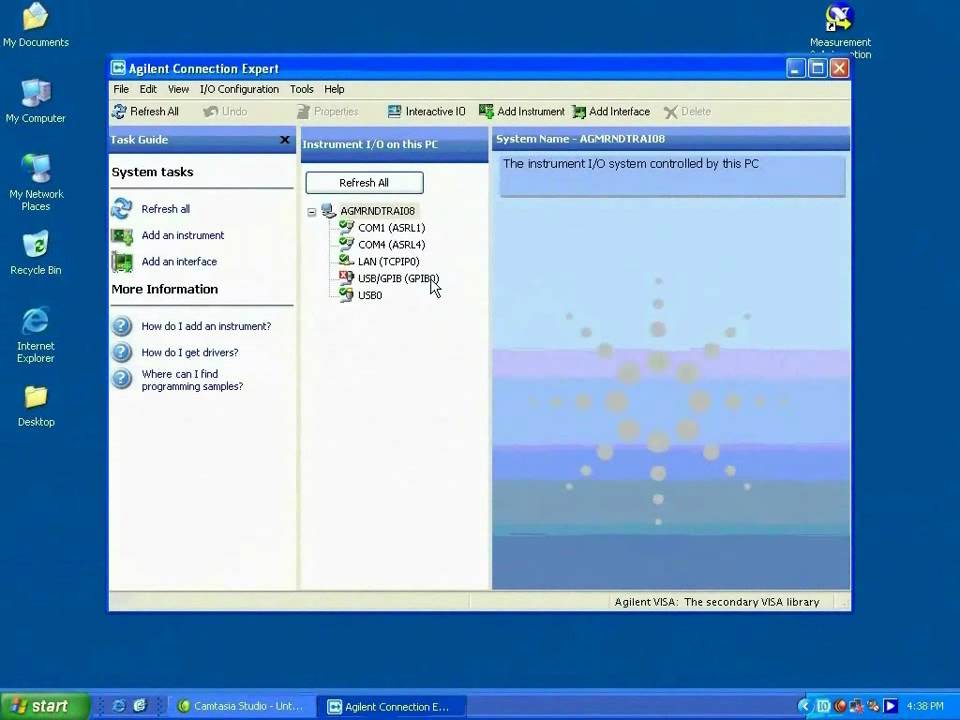This screenshot has width=960, height=720.
Task: Click help icon for getting drivers
Action: [x=121, y=352]
